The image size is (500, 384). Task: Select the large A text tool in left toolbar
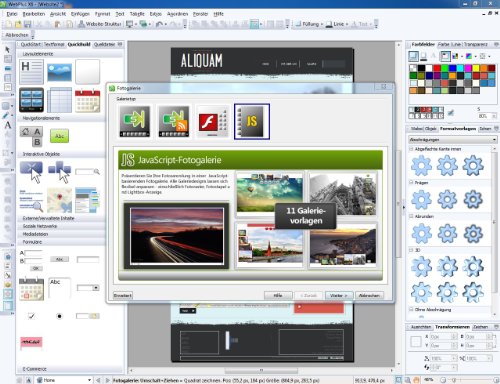7,125
